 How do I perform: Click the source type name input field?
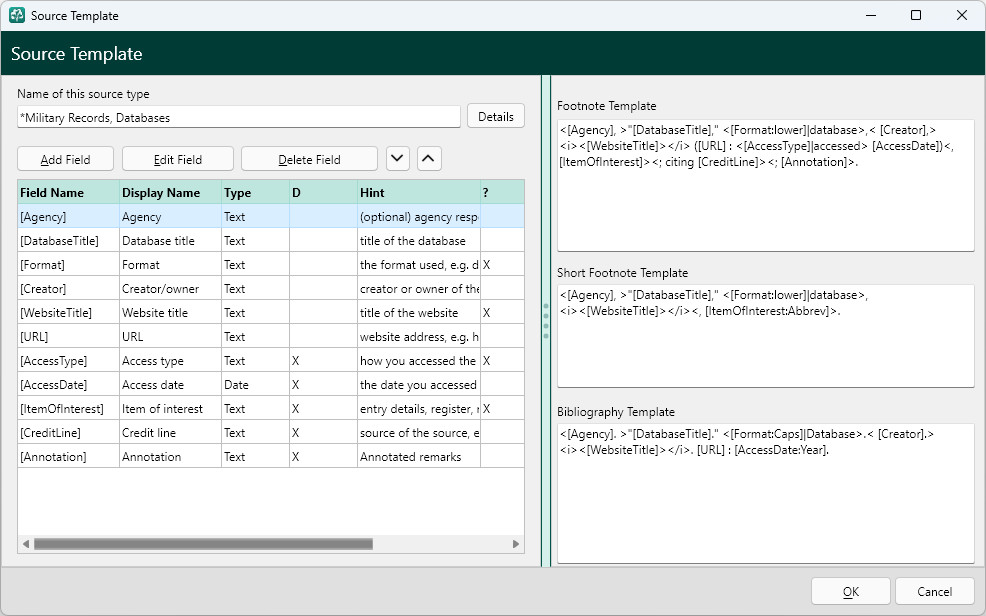click(239, 117)
